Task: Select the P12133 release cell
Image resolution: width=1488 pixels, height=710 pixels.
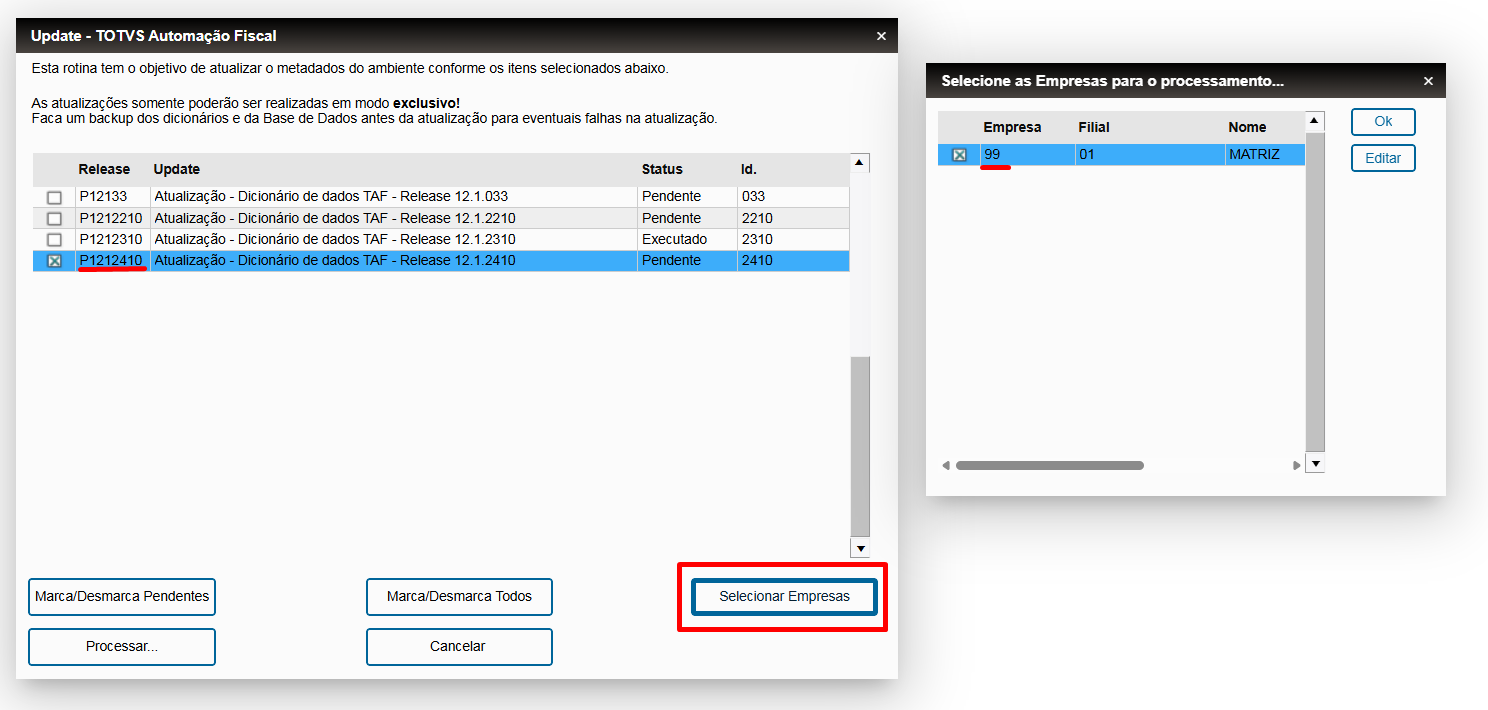Action: 113,197
